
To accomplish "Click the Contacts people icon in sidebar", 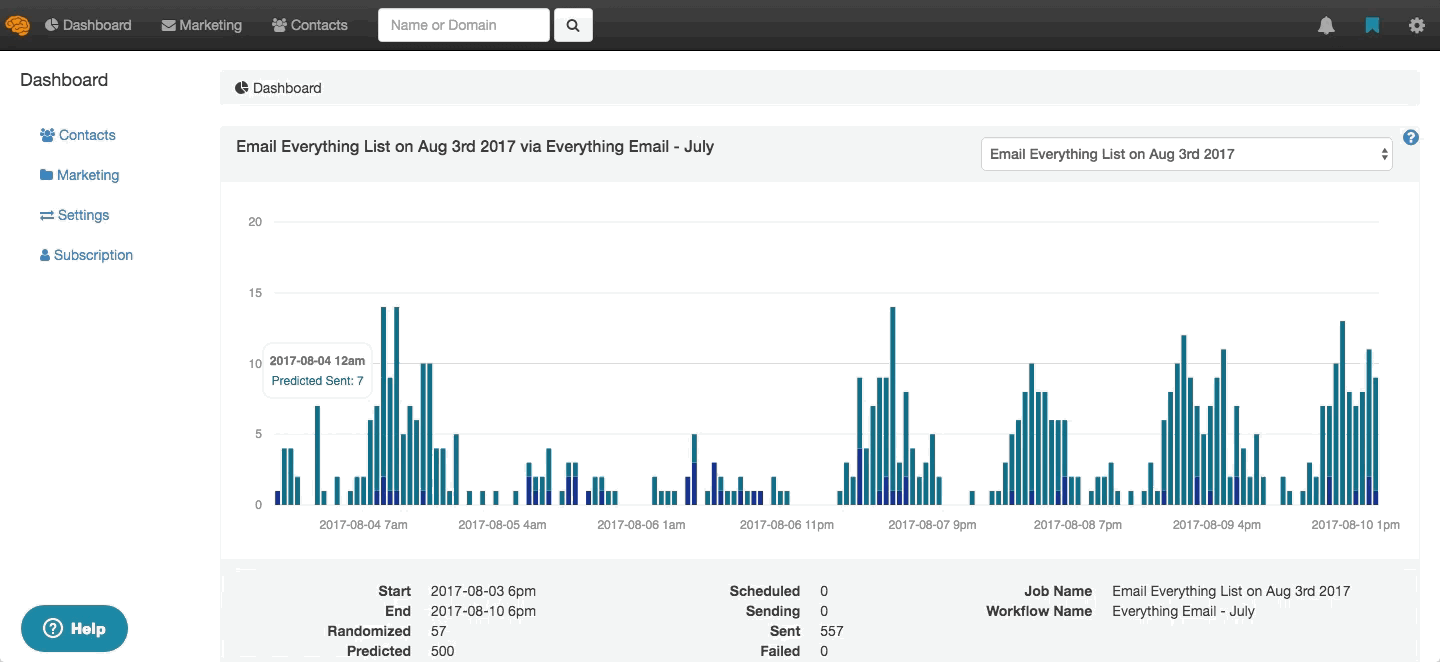I will (47, 135).
